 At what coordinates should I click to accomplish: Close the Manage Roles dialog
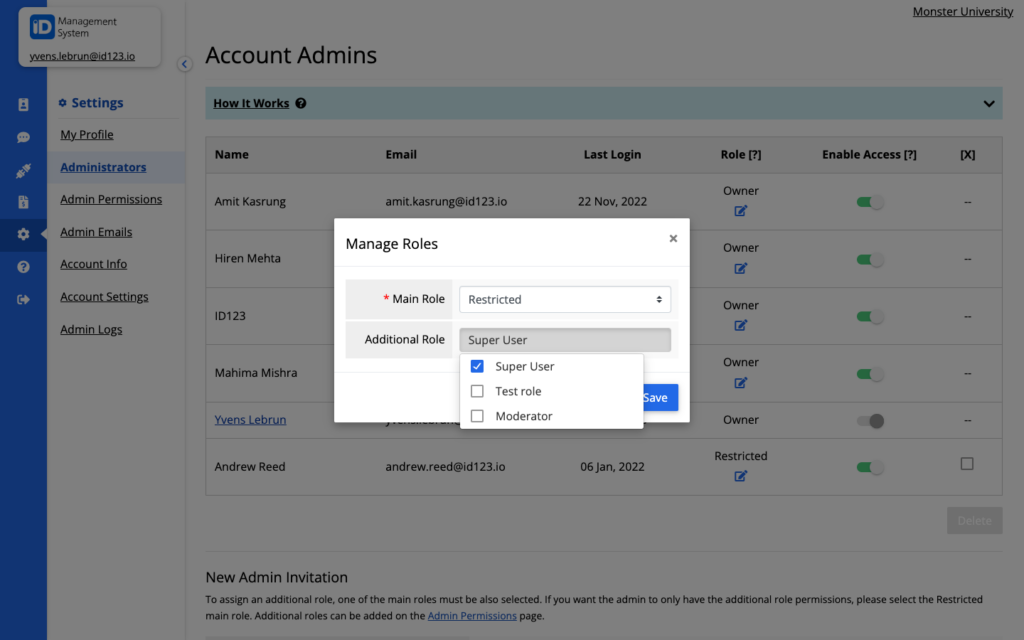point(673,238)
